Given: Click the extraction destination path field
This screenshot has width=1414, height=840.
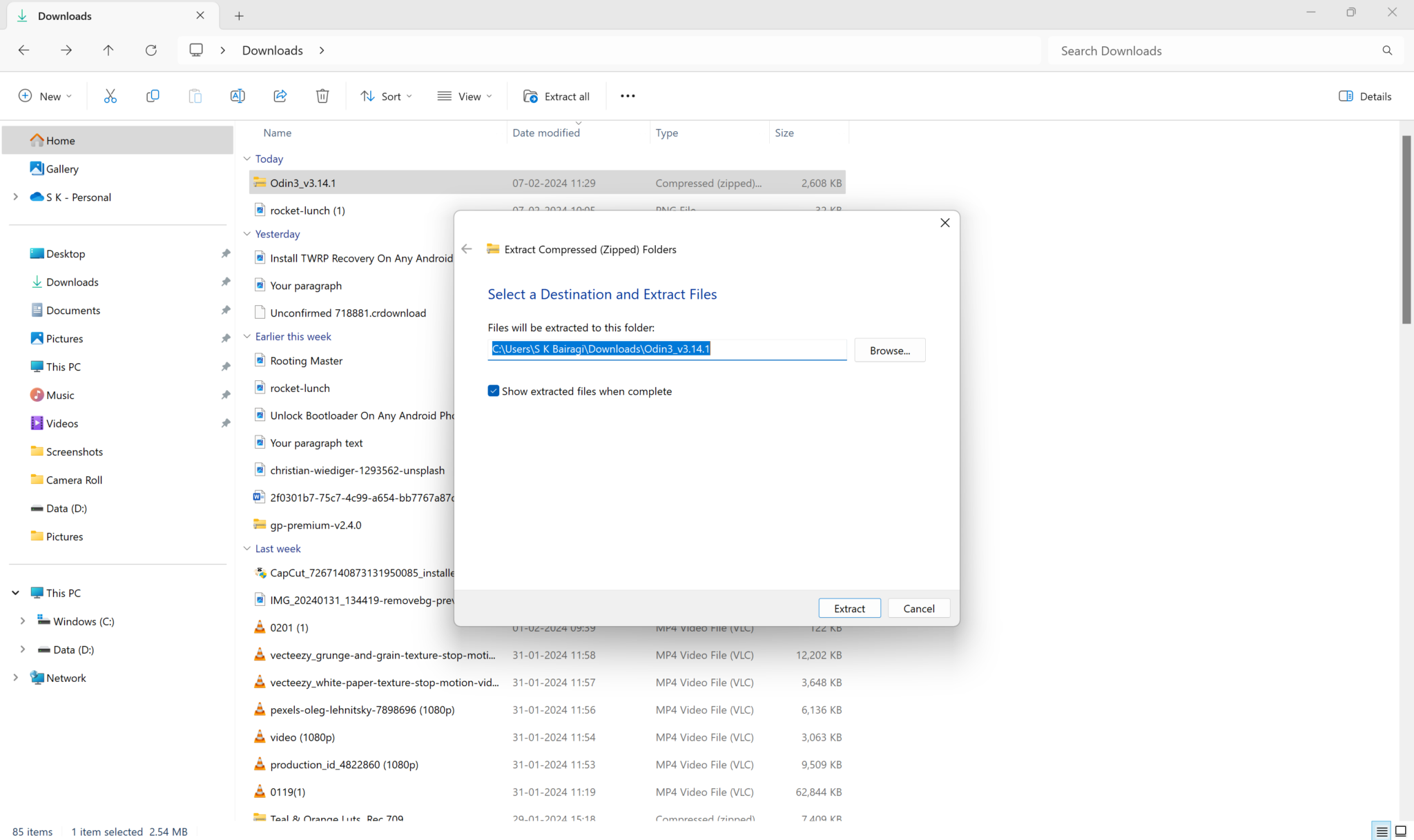Looking at the screenshot, I should tap(667, 349).
